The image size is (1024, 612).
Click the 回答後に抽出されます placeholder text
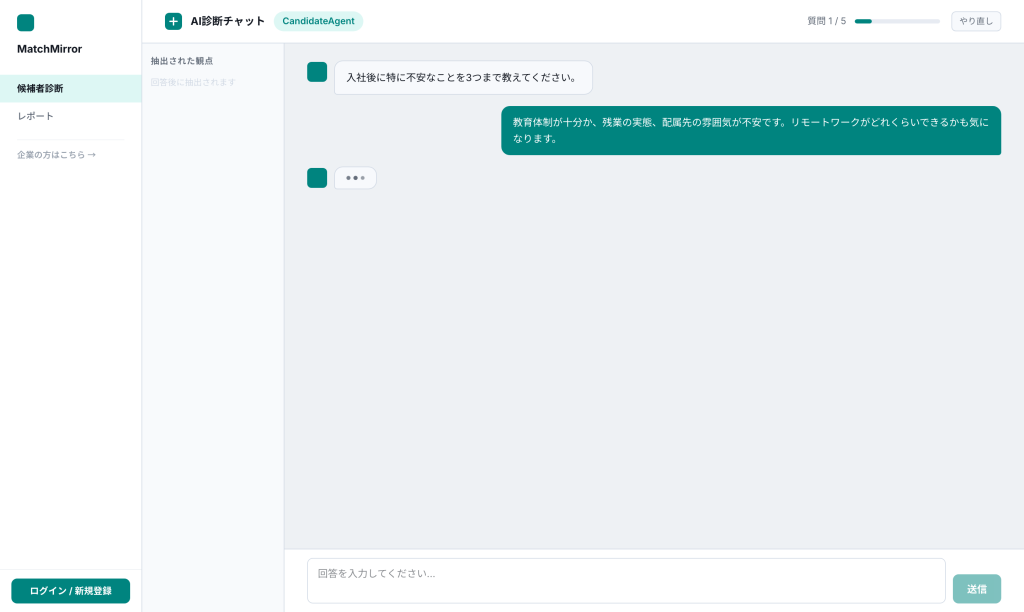tap(193, 82)
